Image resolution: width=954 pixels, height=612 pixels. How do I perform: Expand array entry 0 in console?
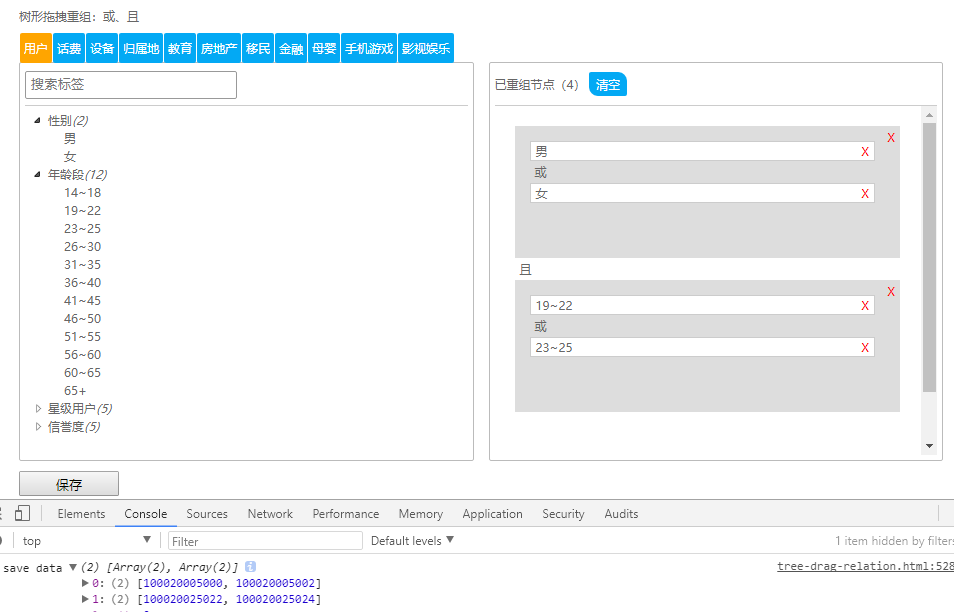pos(85,583)
